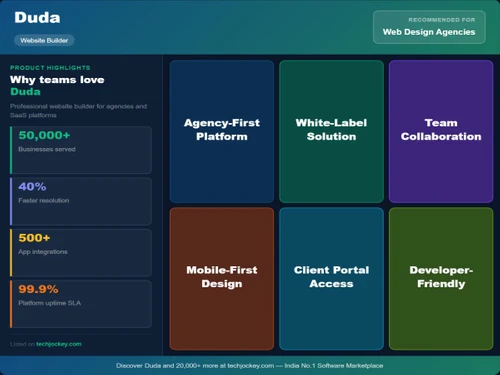Click the green Duda heading in sidebar
Viewport: 500px width, 375px height.
[25, 92]
